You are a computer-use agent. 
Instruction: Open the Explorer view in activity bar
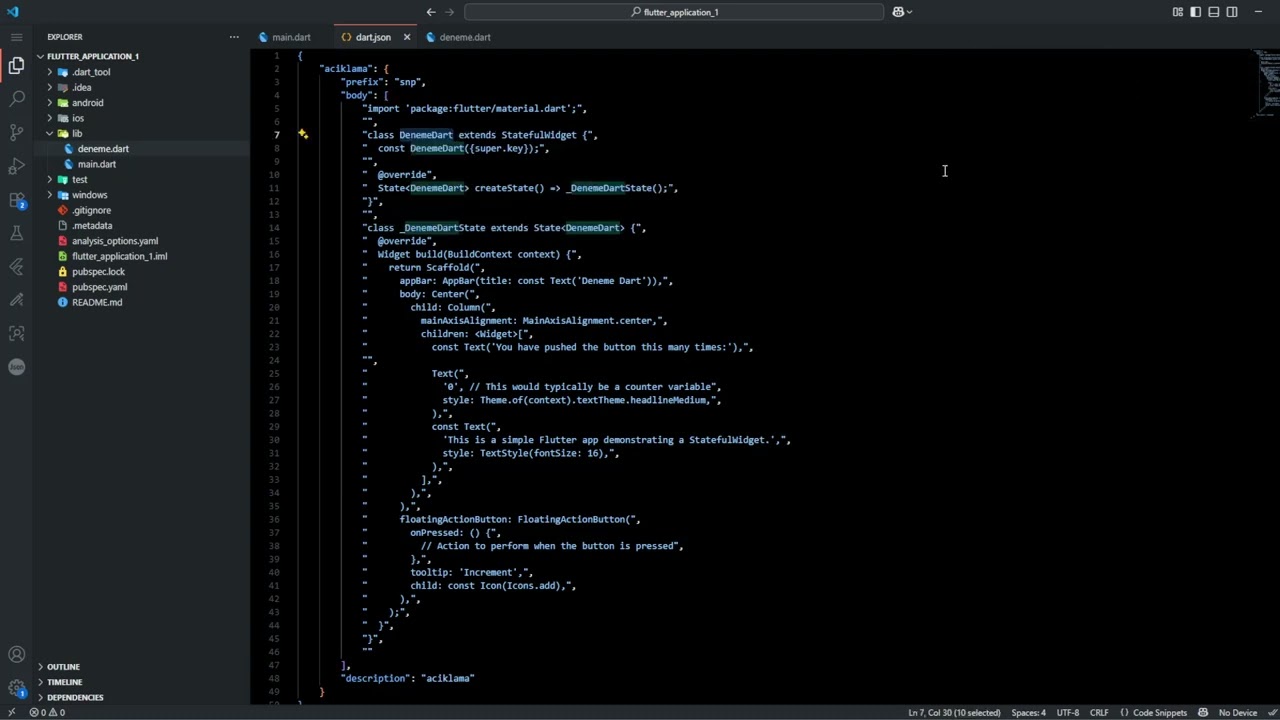pos(16,66)
